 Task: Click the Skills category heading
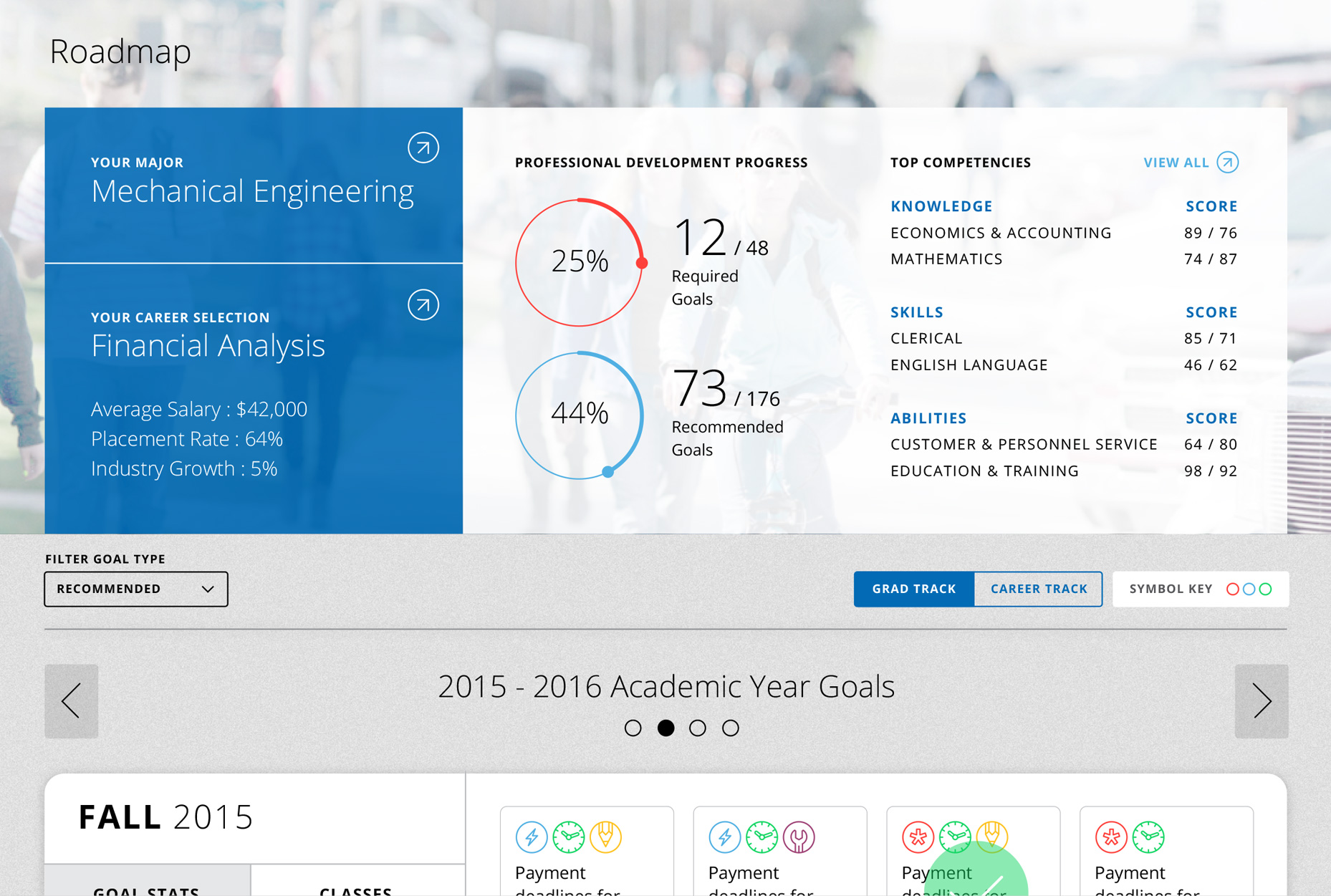pos(917,312)
